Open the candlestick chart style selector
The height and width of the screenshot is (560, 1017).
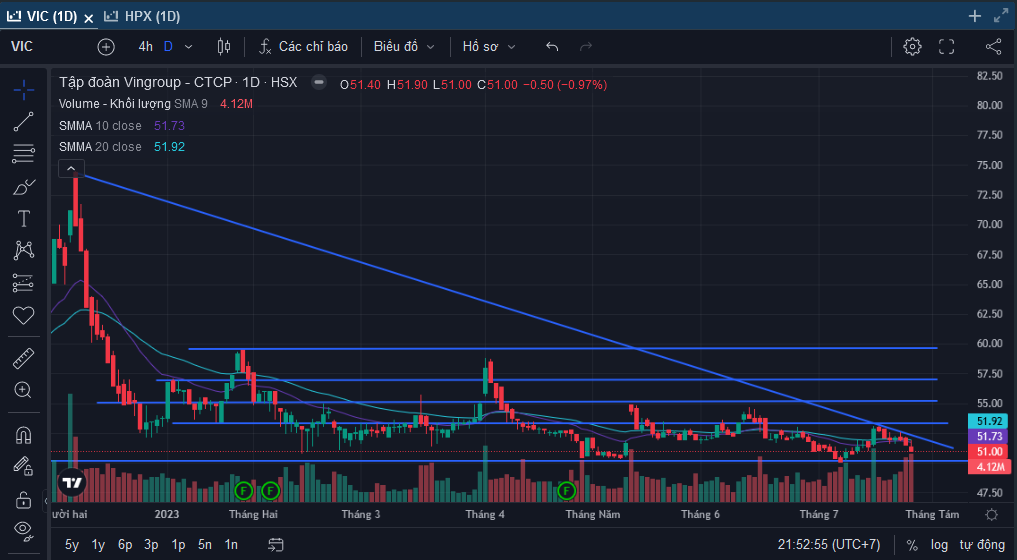(224, 47)
